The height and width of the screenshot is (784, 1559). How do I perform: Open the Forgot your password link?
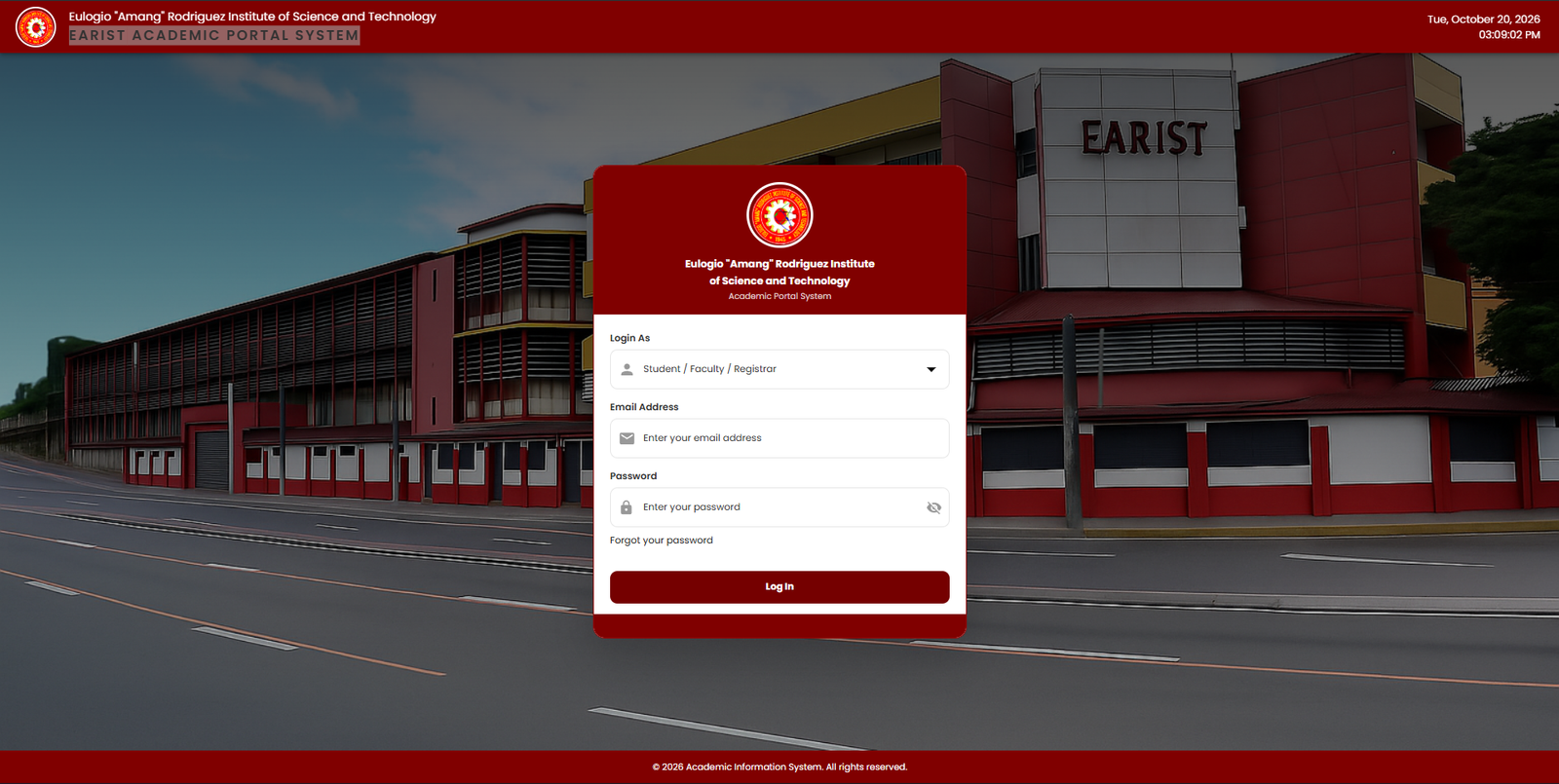(x=662, y=541)
